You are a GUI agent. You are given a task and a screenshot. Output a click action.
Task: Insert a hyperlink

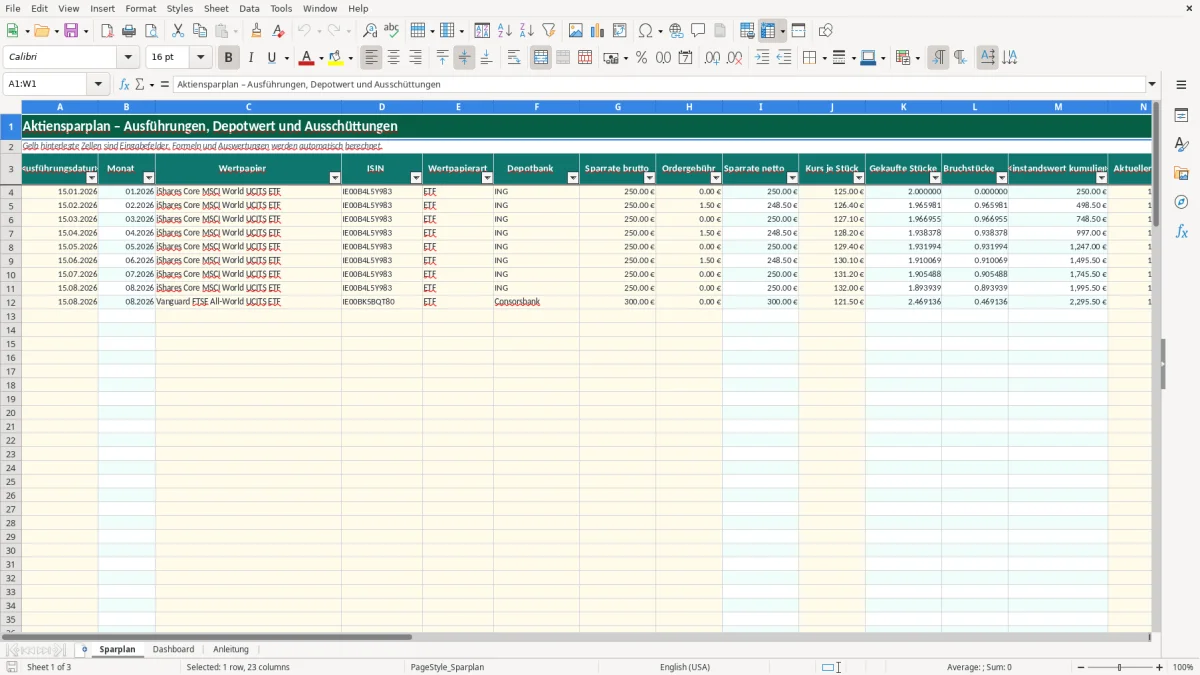tap(676, 31)
